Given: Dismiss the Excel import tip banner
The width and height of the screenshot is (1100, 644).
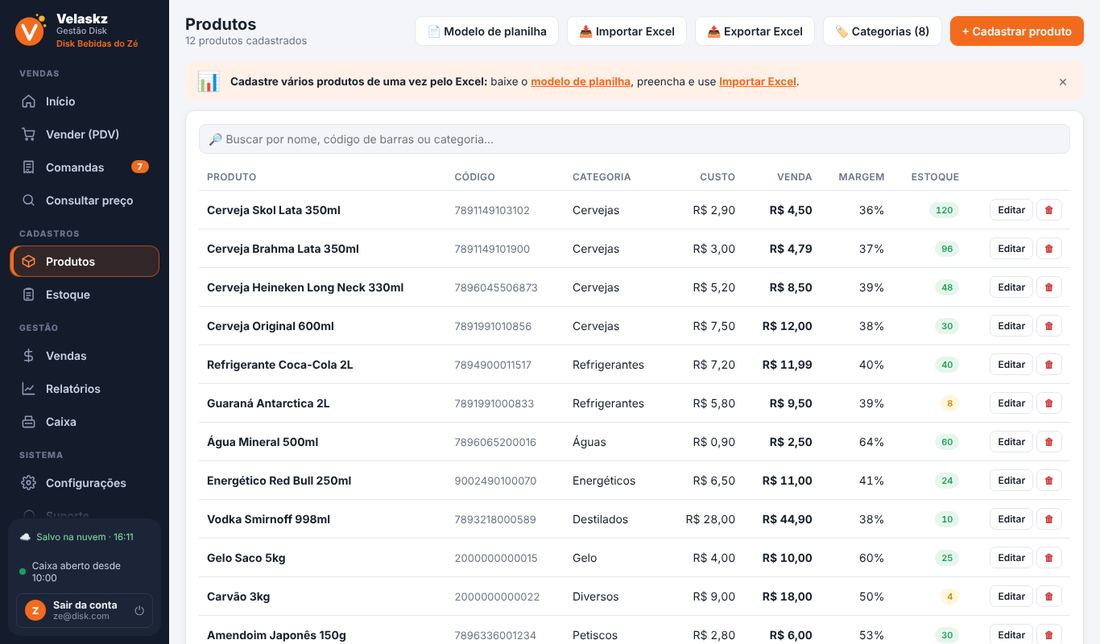Looking at the screenshot, I should (1063, 82).
